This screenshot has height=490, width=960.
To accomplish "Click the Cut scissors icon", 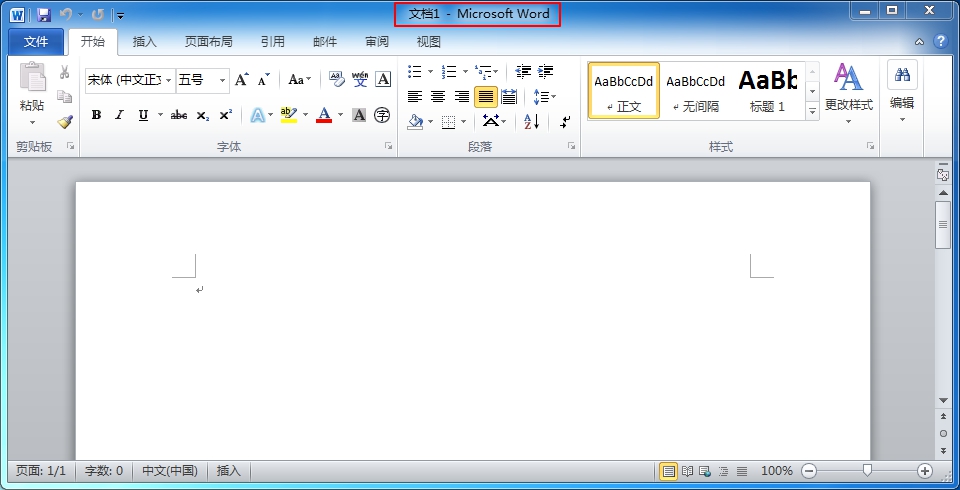I will coord(65,73).
